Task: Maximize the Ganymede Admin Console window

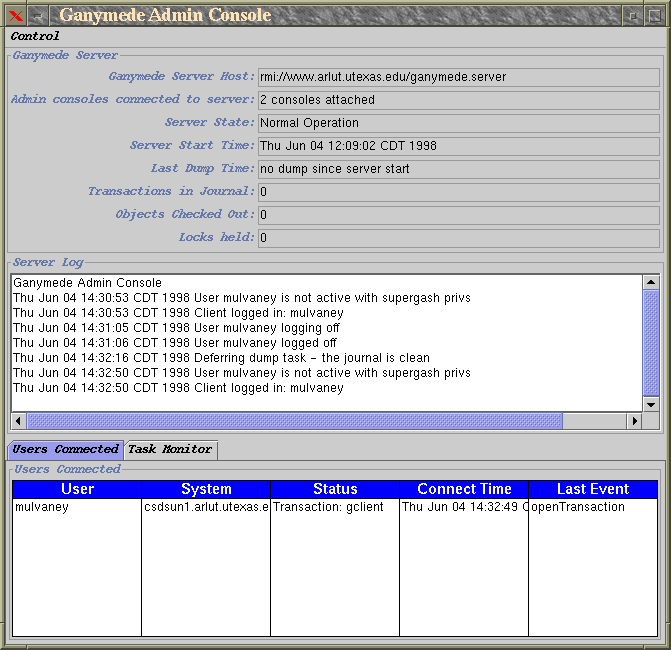Action: [x=654, y=15]
